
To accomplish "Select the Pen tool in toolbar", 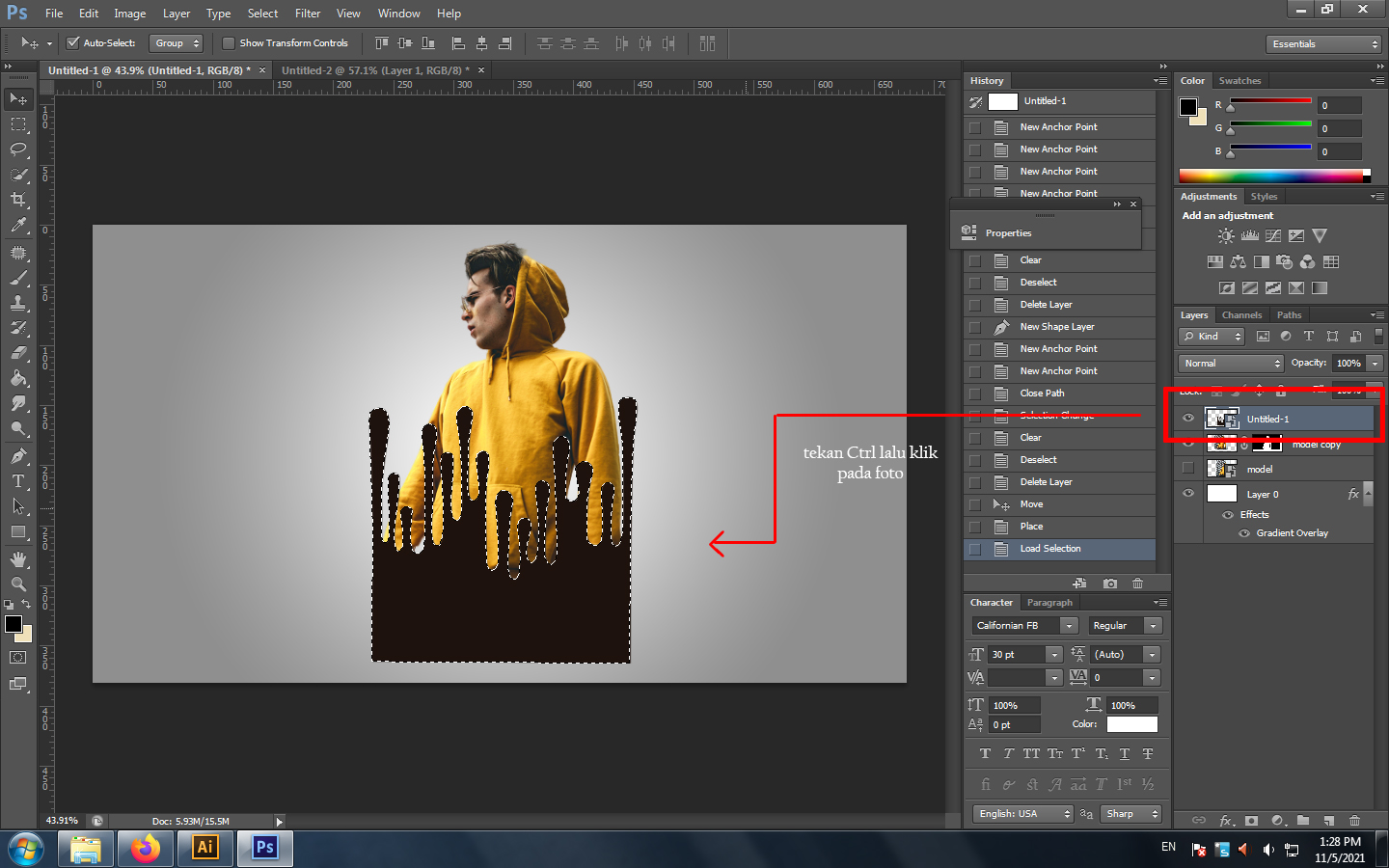I will click(18, 456).
